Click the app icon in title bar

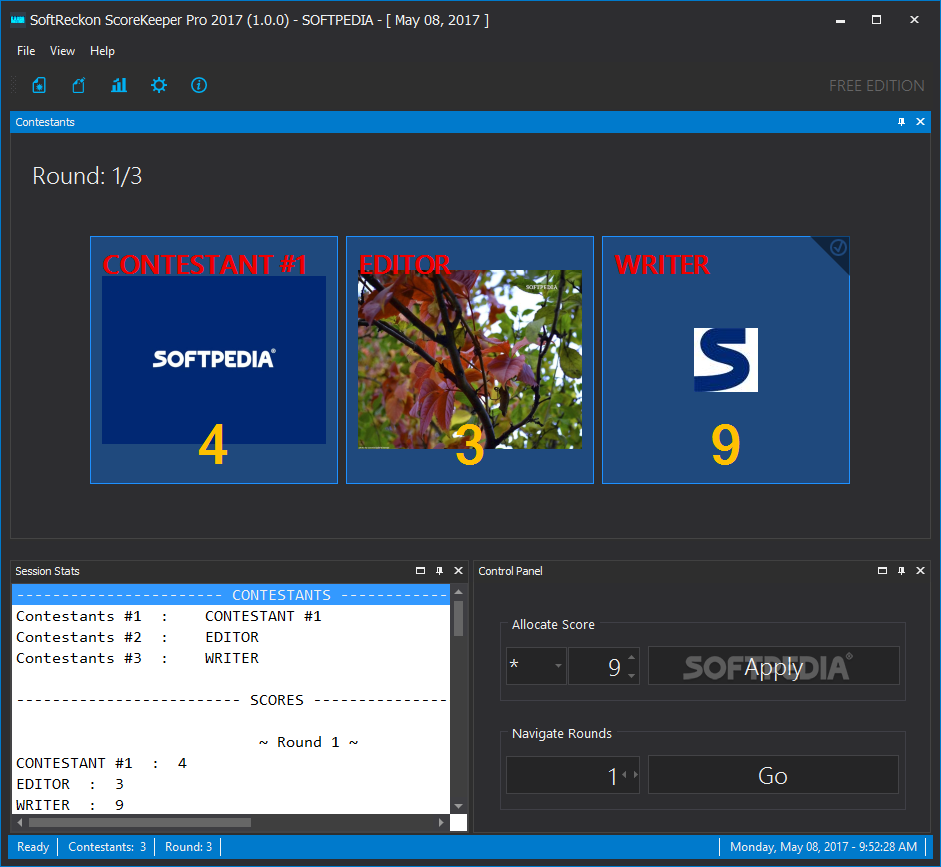click(17, 20)
